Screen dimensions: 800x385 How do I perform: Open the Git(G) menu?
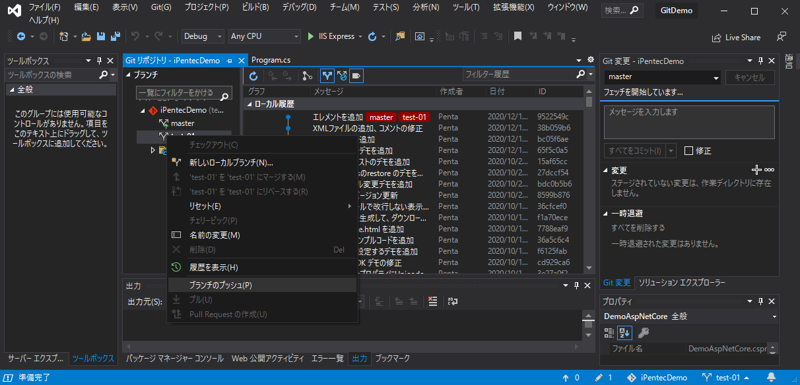(x=161, y=8)
